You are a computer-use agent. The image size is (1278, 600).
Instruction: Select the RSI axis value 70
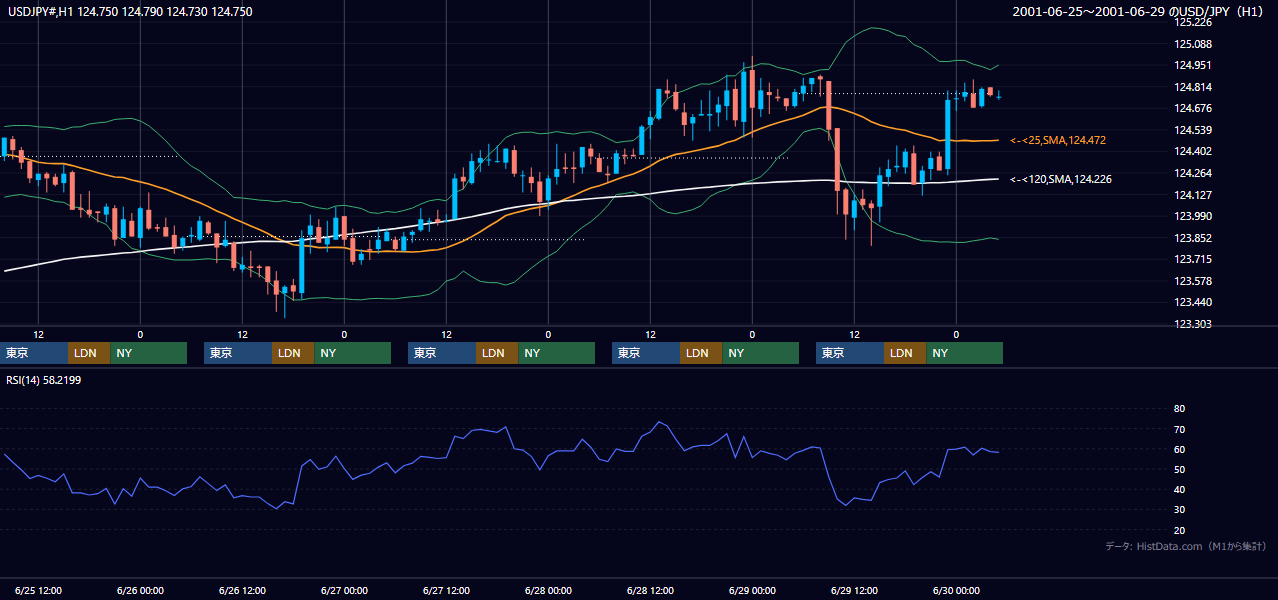[x=1179, y=429]
